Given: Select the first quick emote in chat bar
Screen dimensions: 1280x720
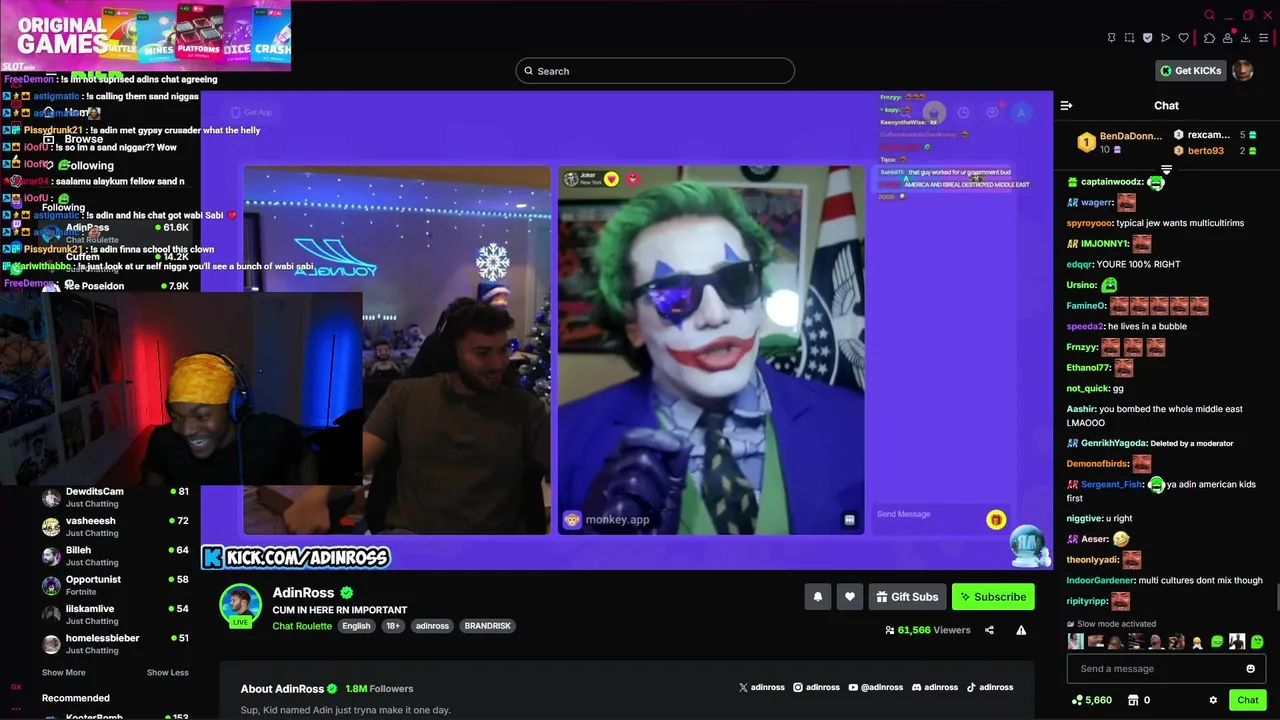Looking at the screenshot, I should pyautogui.click(x=1075, y=642).
